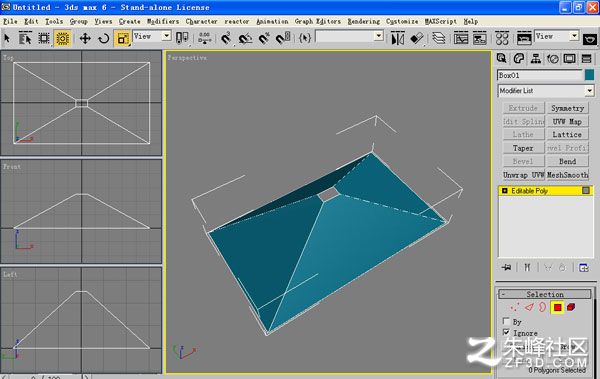
Task: Toggle the By Vertex checkbox
Action: point(506,321)
